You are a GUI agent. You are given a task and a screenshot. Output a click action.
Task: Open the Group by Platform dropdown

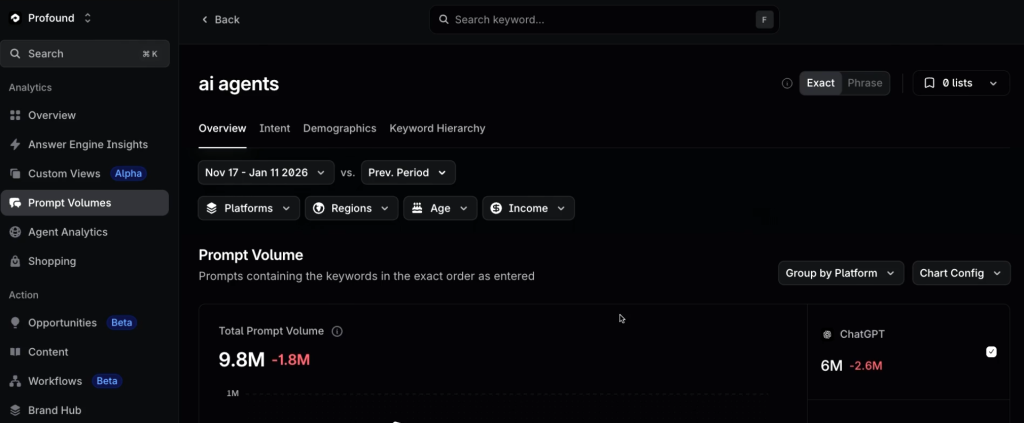coord(840,273)
